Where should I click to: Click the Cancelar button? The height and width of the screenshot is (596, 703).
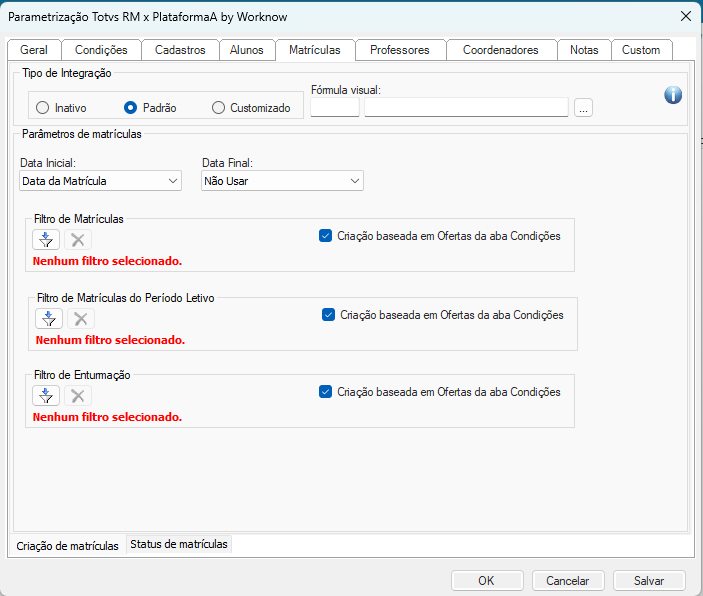pos(567,580)
